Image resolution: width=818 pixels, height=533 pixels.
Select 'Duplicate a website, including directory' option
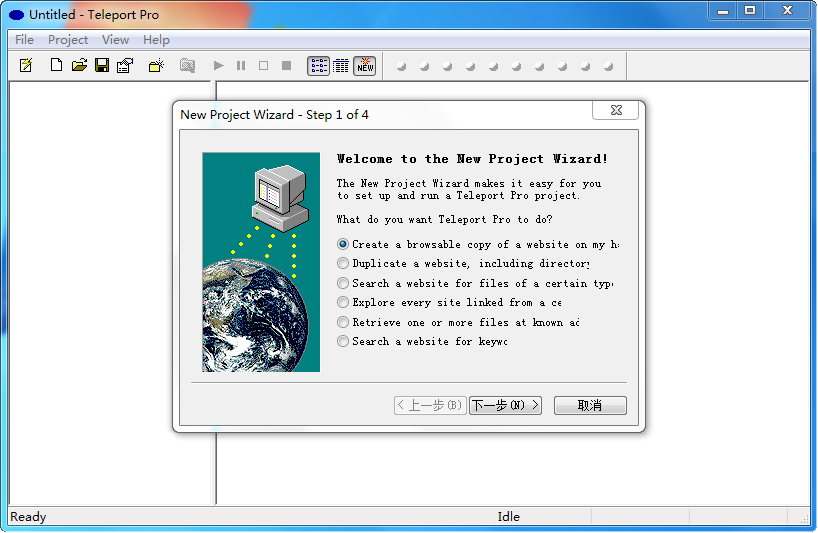pyautogui.click(x=343, y=264)
